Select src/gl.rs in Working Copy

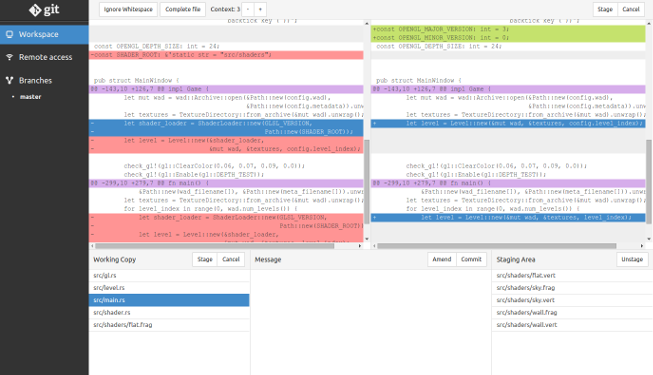coord(169,275)
